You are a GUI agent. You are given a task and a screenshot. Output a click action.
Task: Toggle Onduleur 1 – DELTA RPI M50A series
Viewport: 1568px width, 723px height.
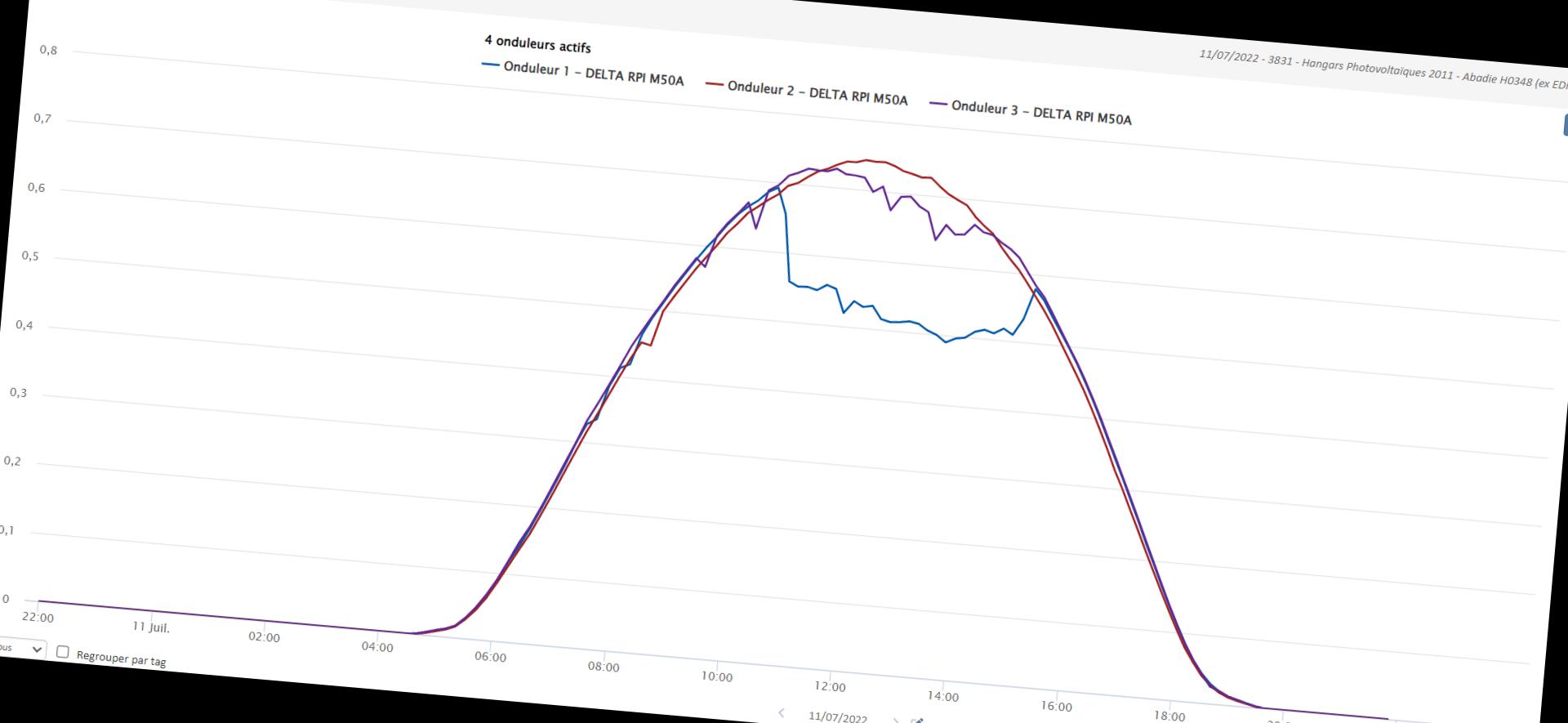tap(583, 73)
